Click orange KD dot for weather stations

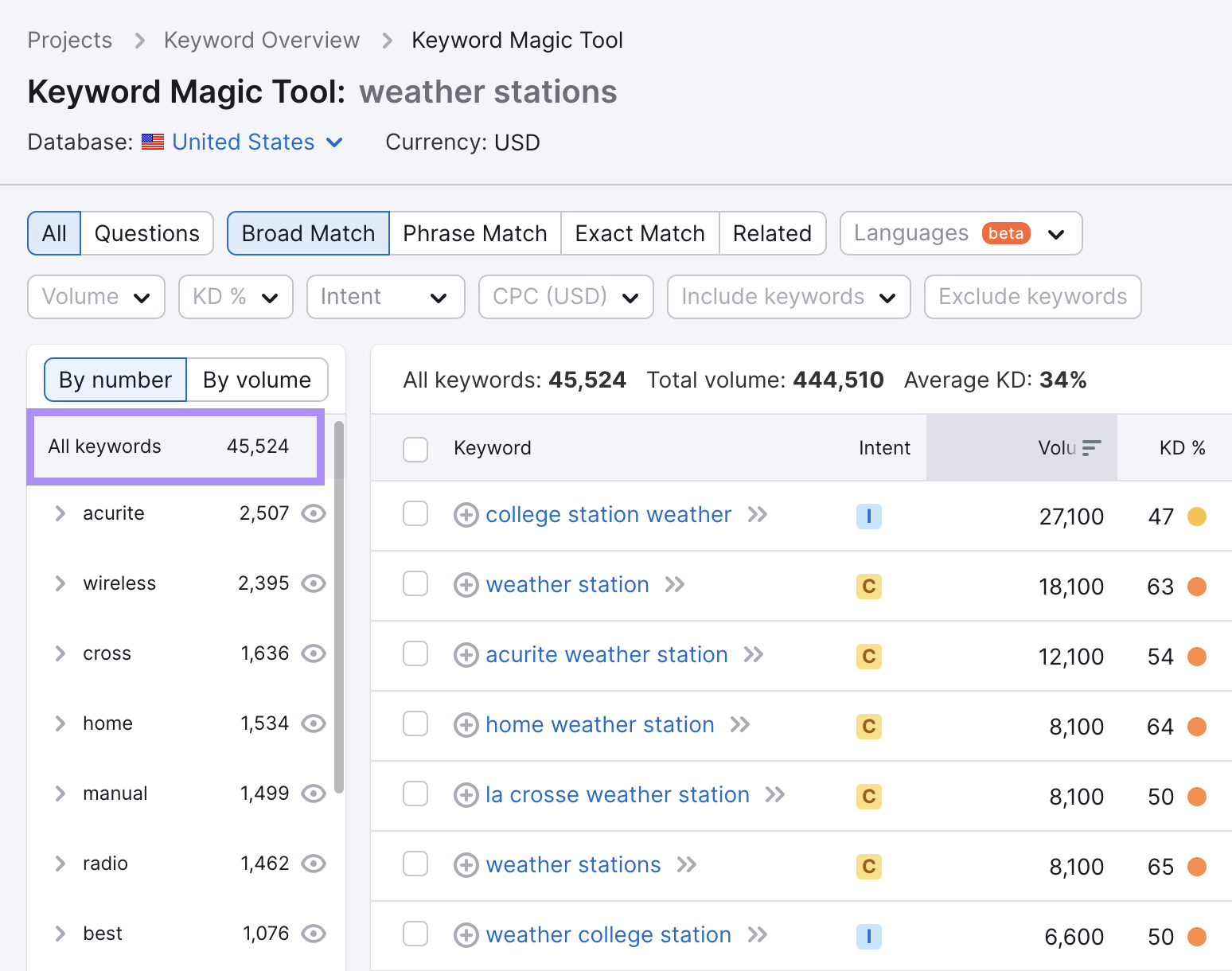(1197, 867)
